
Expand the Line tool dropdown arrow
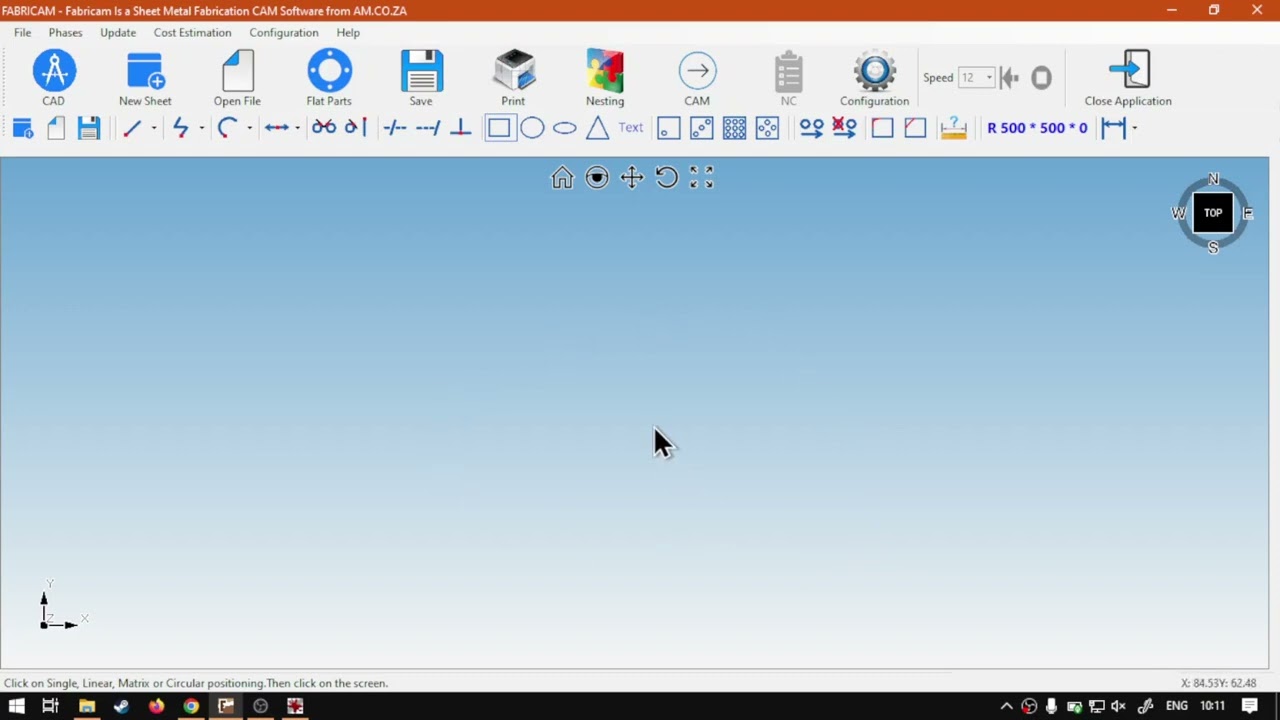click(153, 128)
